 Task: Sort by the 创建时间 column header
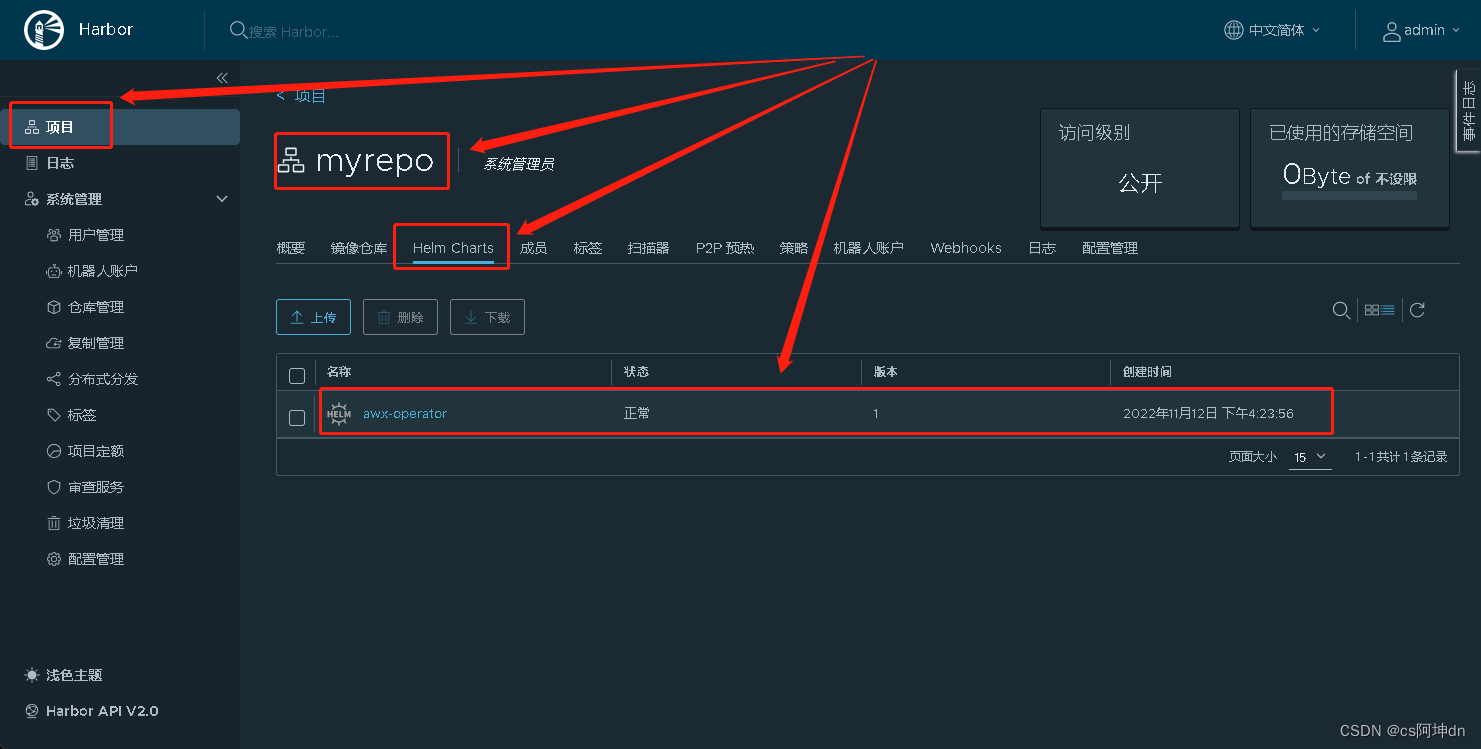(1147, 371)
